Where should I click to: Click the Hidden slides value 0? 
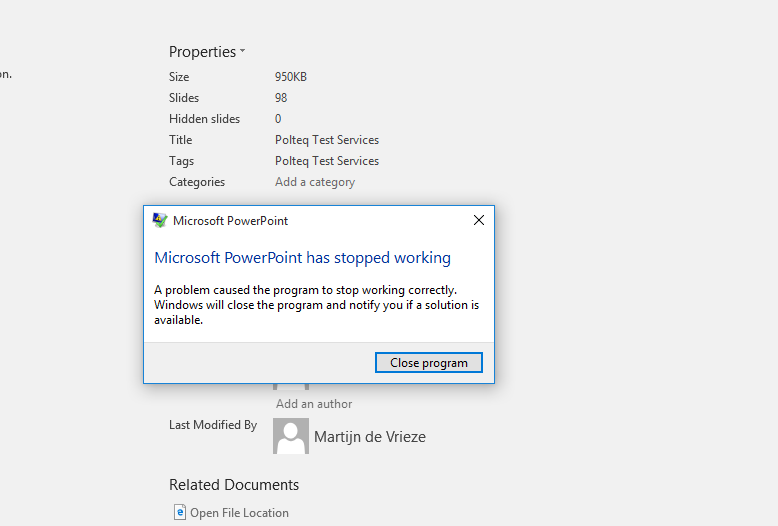[278, 119]
